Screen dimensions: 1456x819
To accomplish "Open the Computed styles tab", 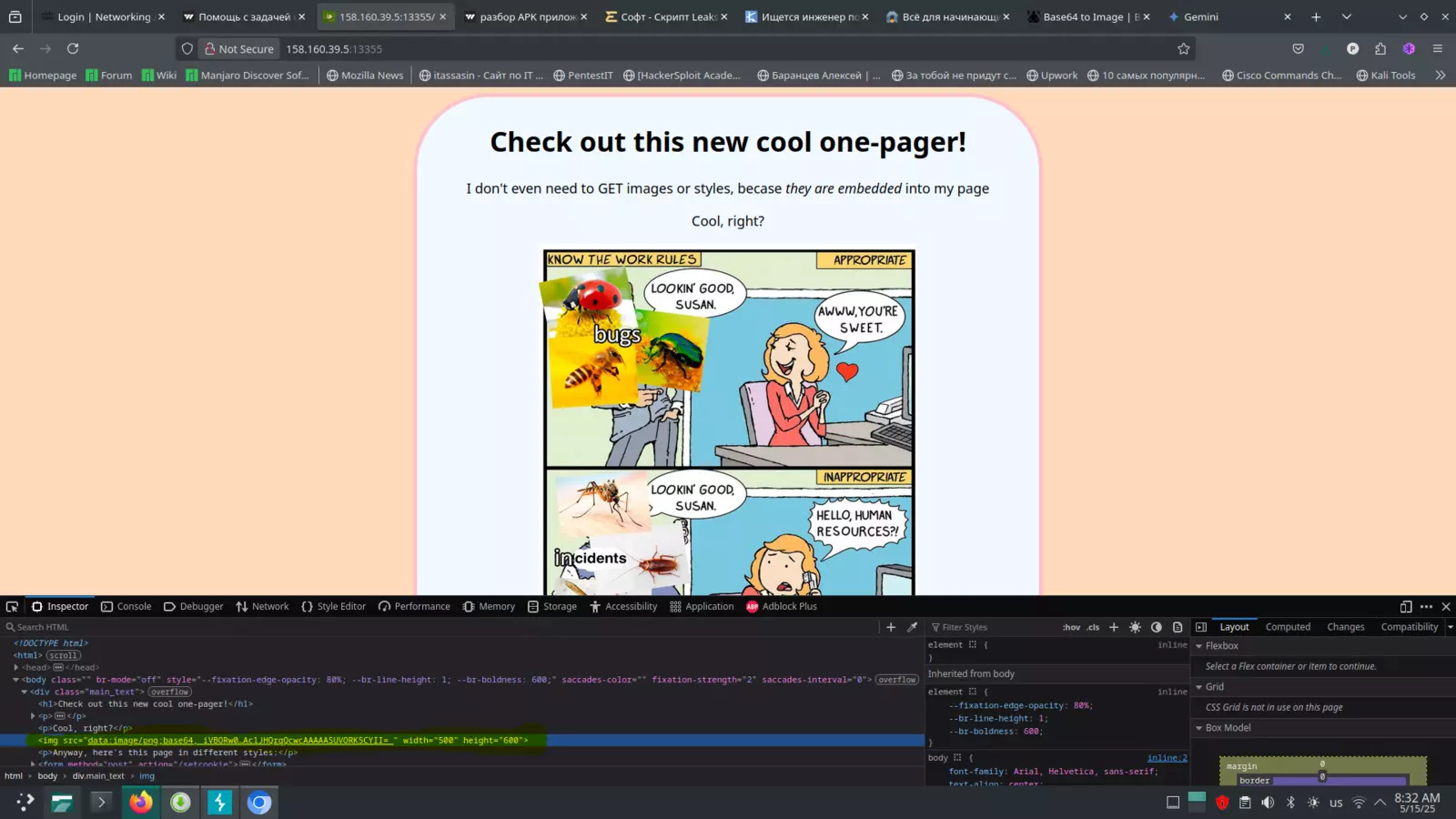I will pos(1288,627).
